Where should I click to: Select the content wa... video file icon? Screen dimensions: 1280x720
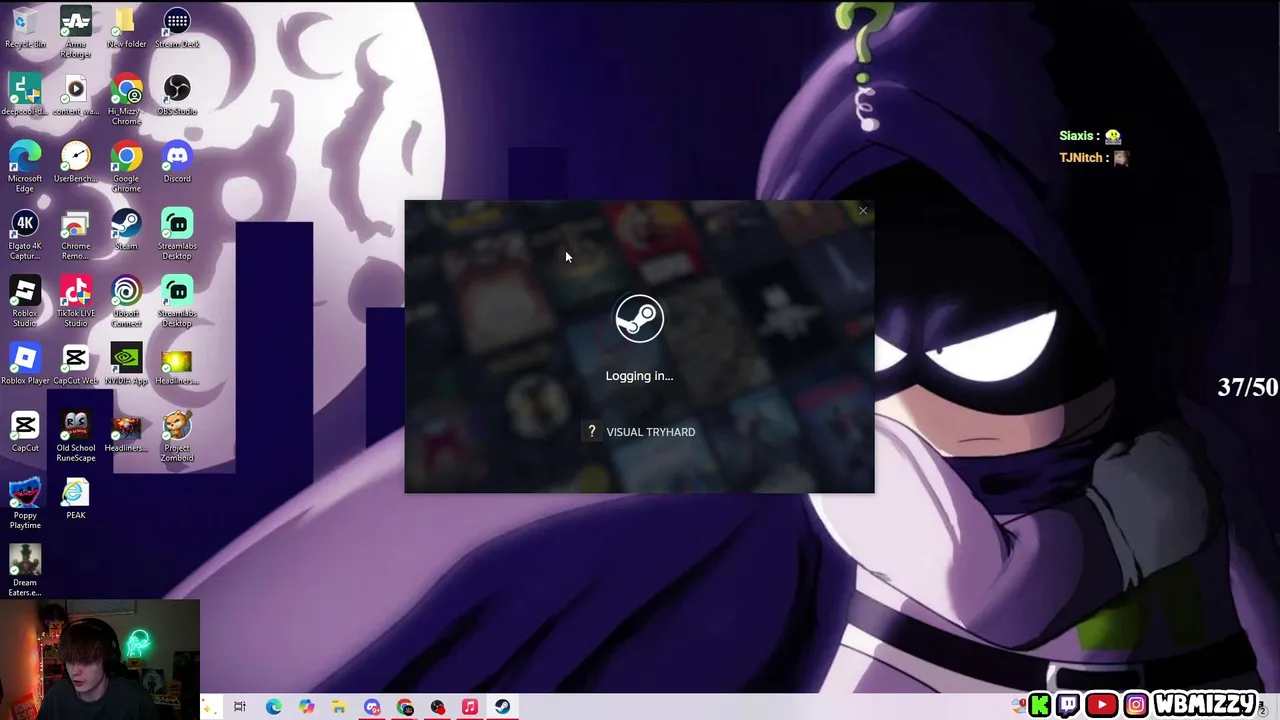(76, 95)
